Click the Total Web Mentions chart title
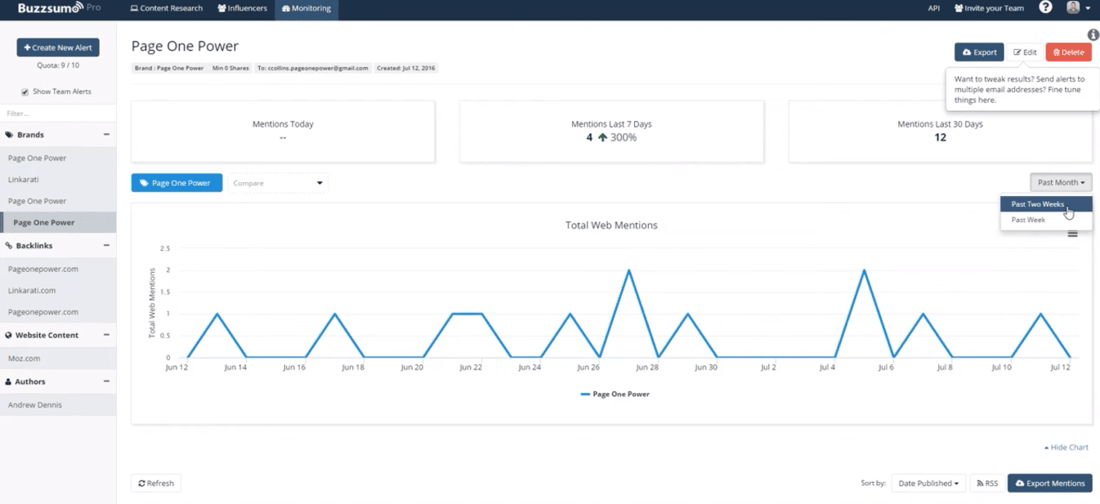The height and width of the screenshot is (504, 1100). tap(611, 225)
